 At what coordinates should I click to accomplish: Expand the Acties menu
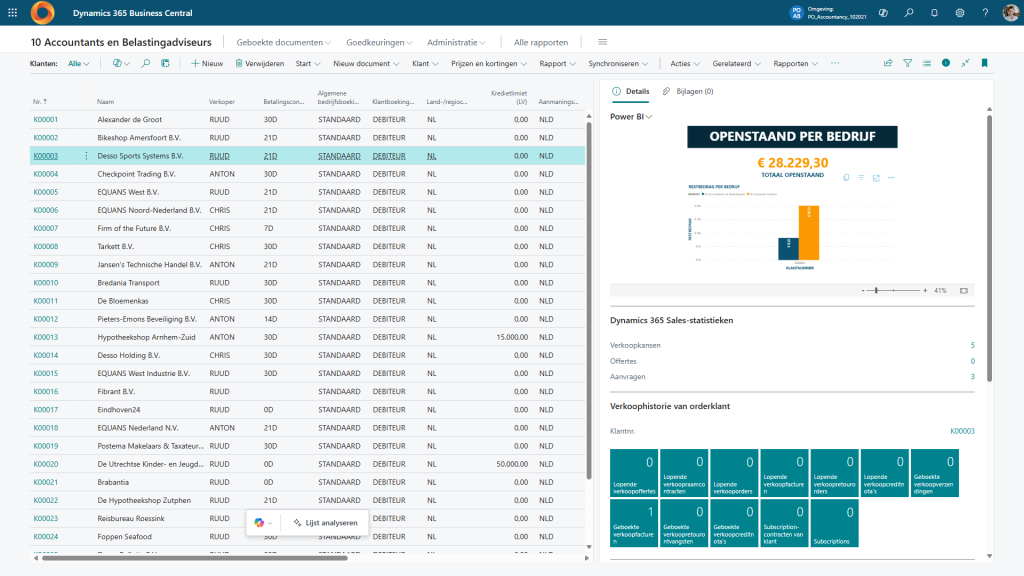click(x=684, y=63)
